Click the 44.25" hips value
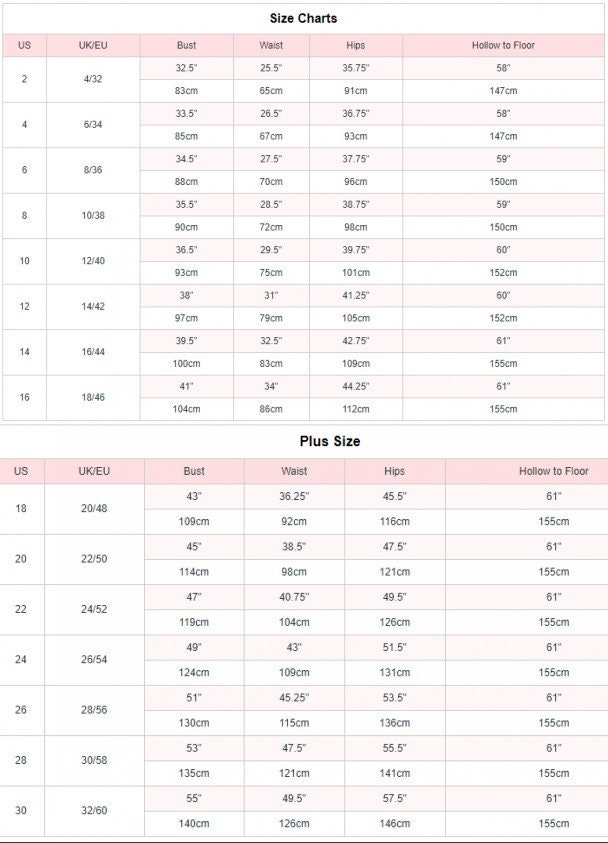This screenshot has height=843, width=608. (x=356, y=386)
